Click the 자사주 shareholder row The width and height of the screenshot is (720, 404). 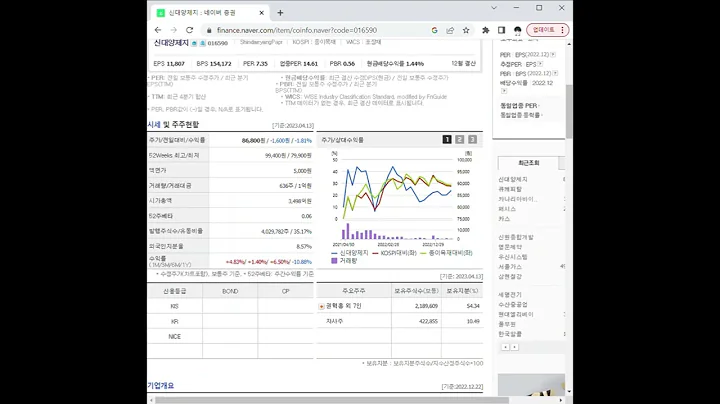click(399, 321)
